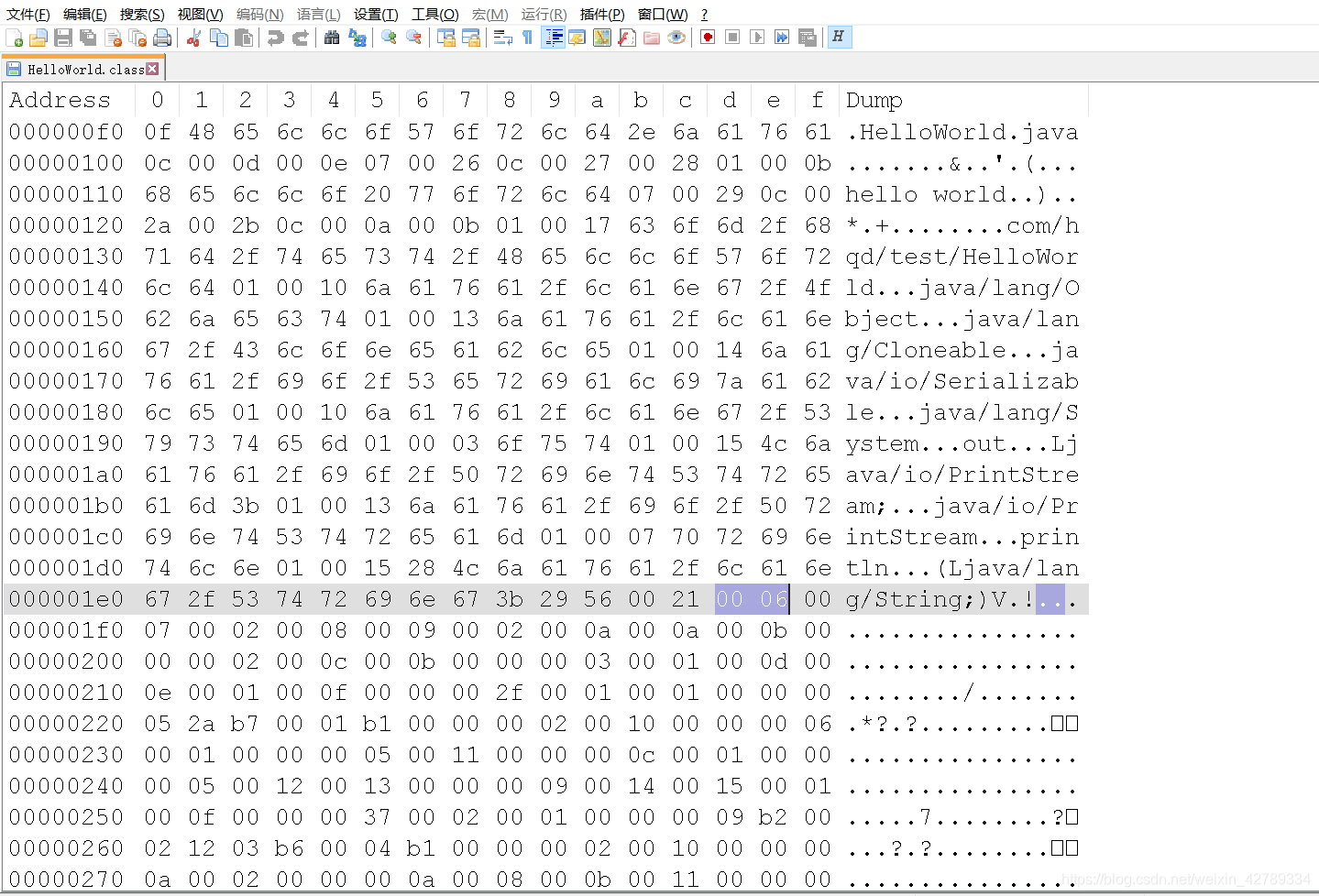The height and width of the screenshot is (896, 1319).
Task: Click the 'f' column header
Action: coord(818,100)
